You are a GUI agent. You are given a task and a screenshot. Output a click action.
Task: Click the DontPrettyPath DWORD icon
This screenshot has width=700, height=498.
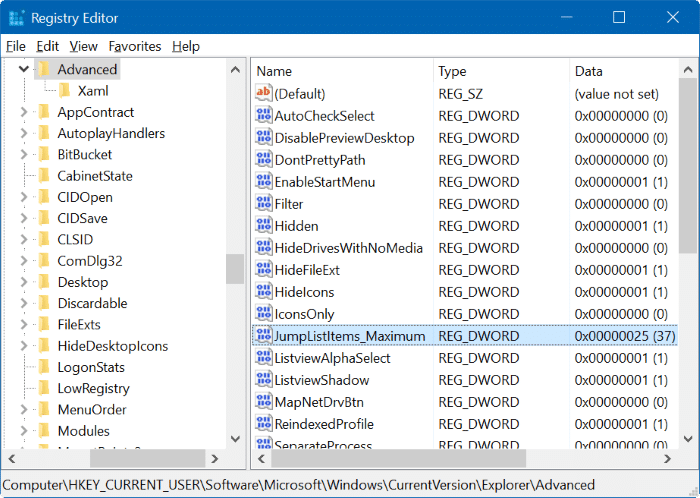pos(263,159)
